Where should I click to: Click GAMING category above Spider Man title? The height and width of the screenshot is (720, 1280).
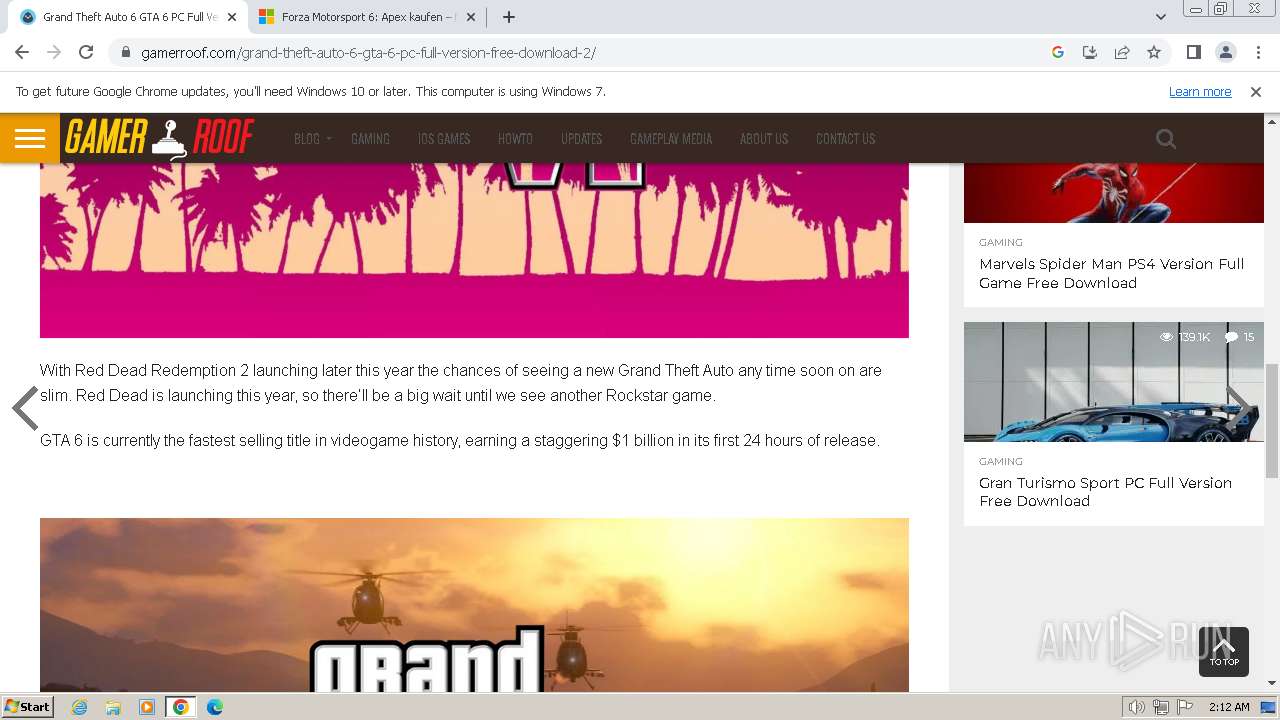(1000, 242)
